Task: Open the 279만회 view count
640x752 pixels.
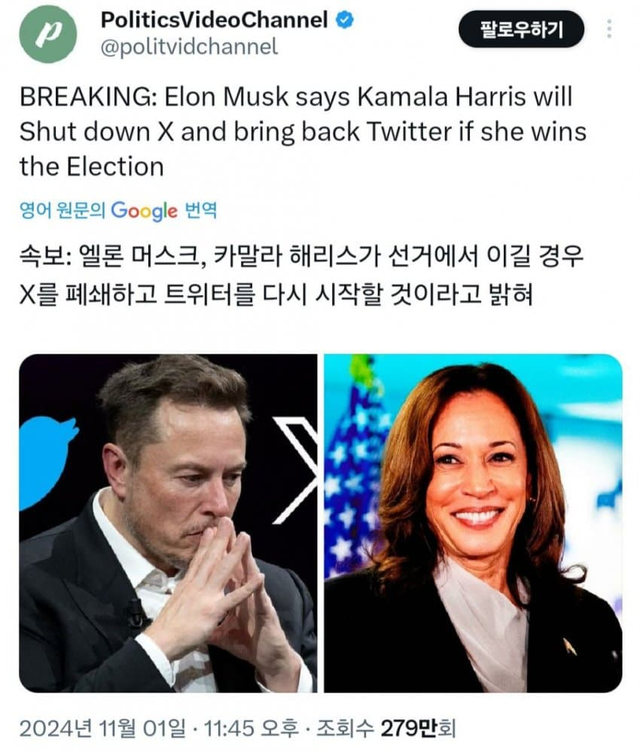Action: pos(417,728)
